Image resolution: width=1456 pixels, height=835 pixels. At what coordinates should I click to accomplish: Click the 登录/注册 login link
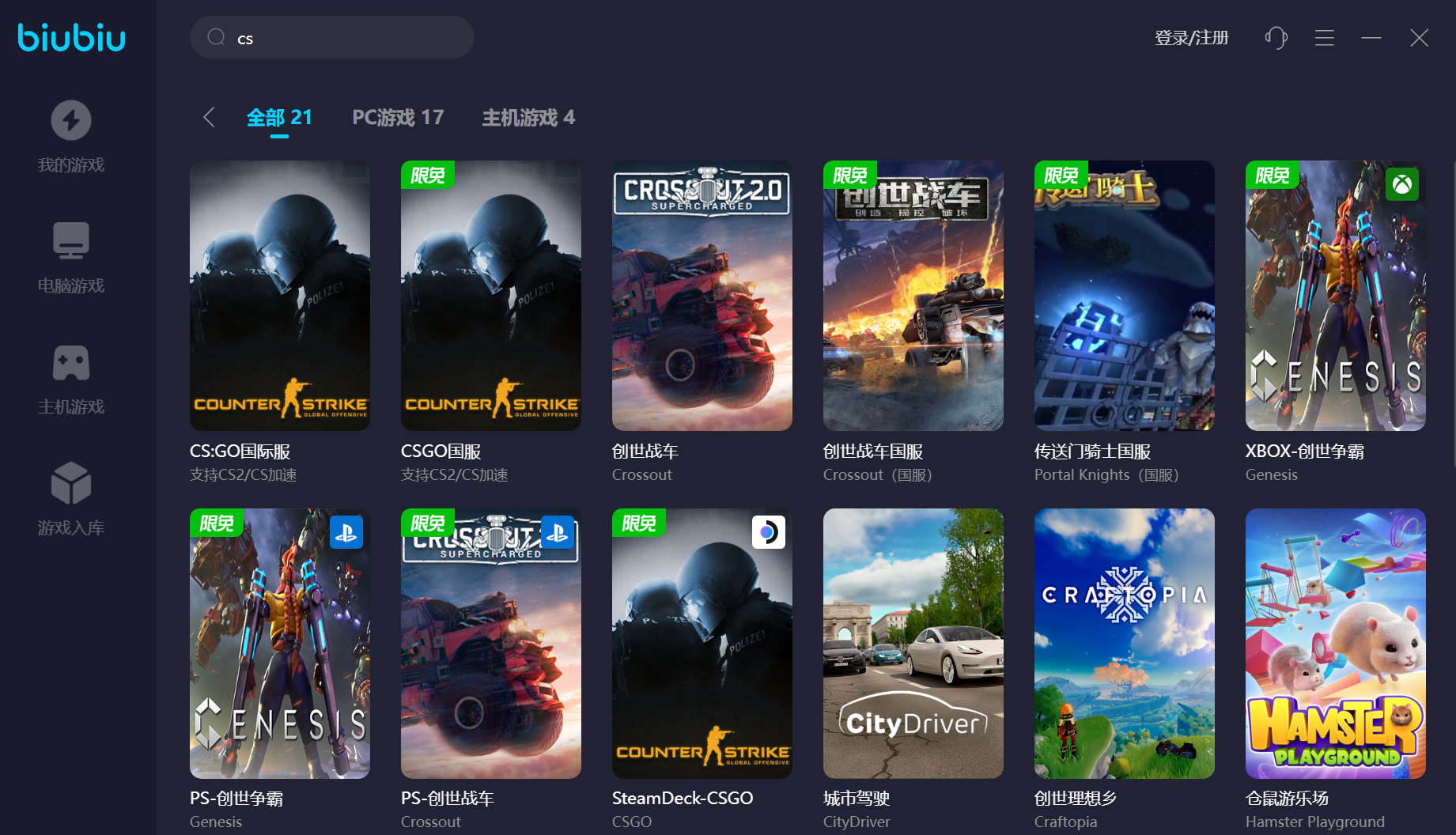(1191, 38)
